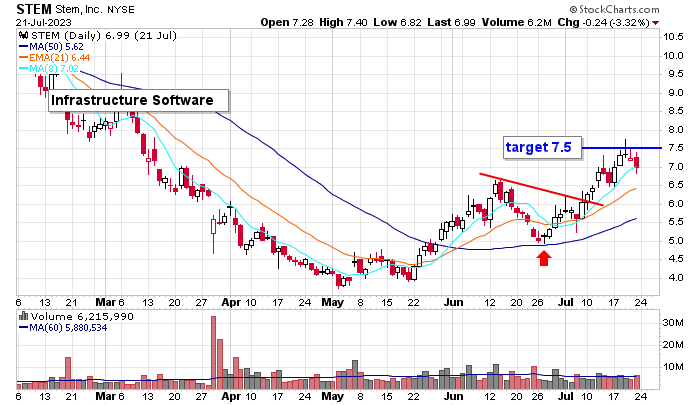The image size is (700, 405).
Task: Click the blue line swatch beside MA(50)
Action: (24, 47)
